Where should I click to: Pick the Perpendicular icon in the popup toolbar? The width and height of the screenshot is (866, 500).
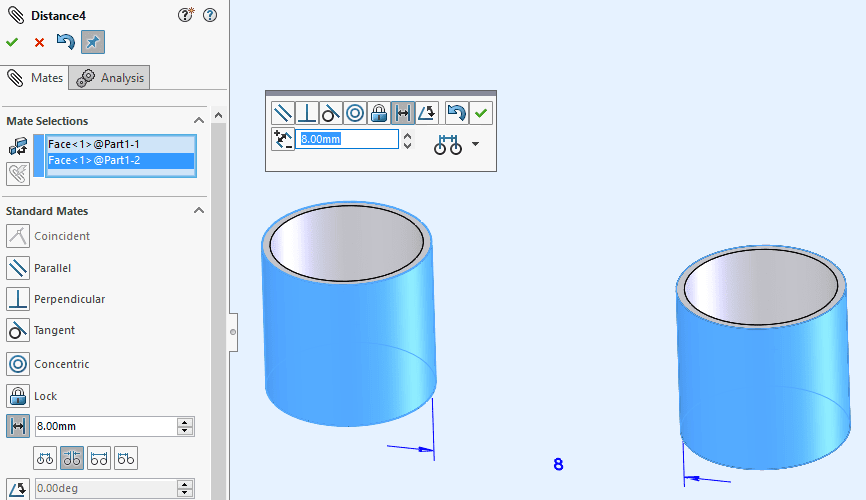click(x=307, y=113)
